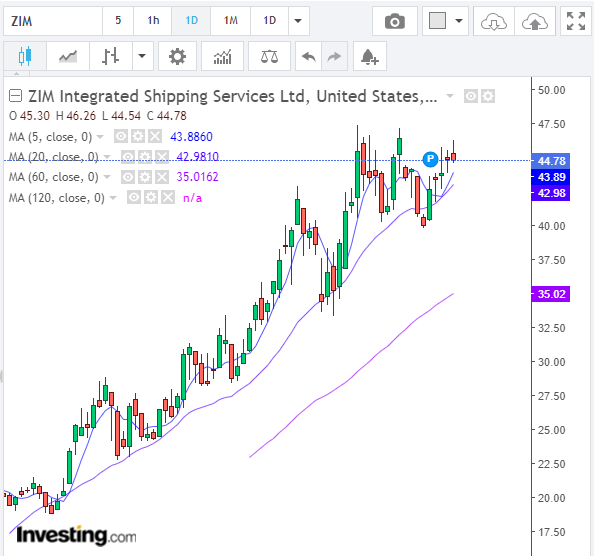Image resolution: width=594 pixels, height=556 pixels.
Task: Click the MA (5, close, 0) label
Action: click(50, 137)
